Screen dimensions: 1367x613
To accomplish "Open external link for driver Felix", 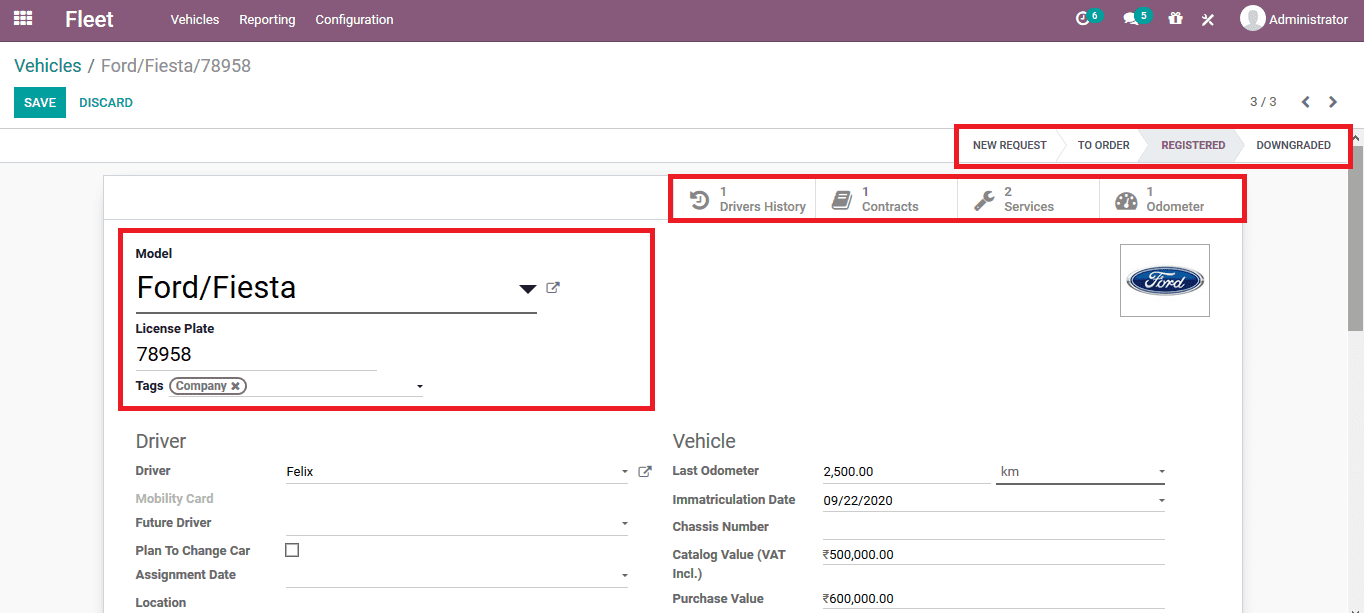I will (x=645, y=471).
